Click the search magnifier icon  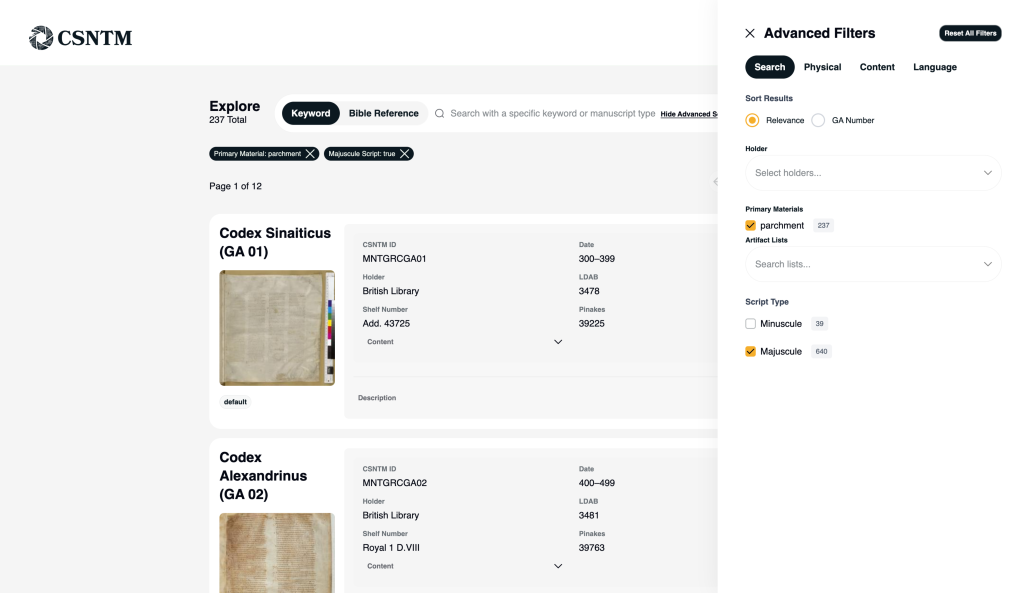click(x=439, y=114)
